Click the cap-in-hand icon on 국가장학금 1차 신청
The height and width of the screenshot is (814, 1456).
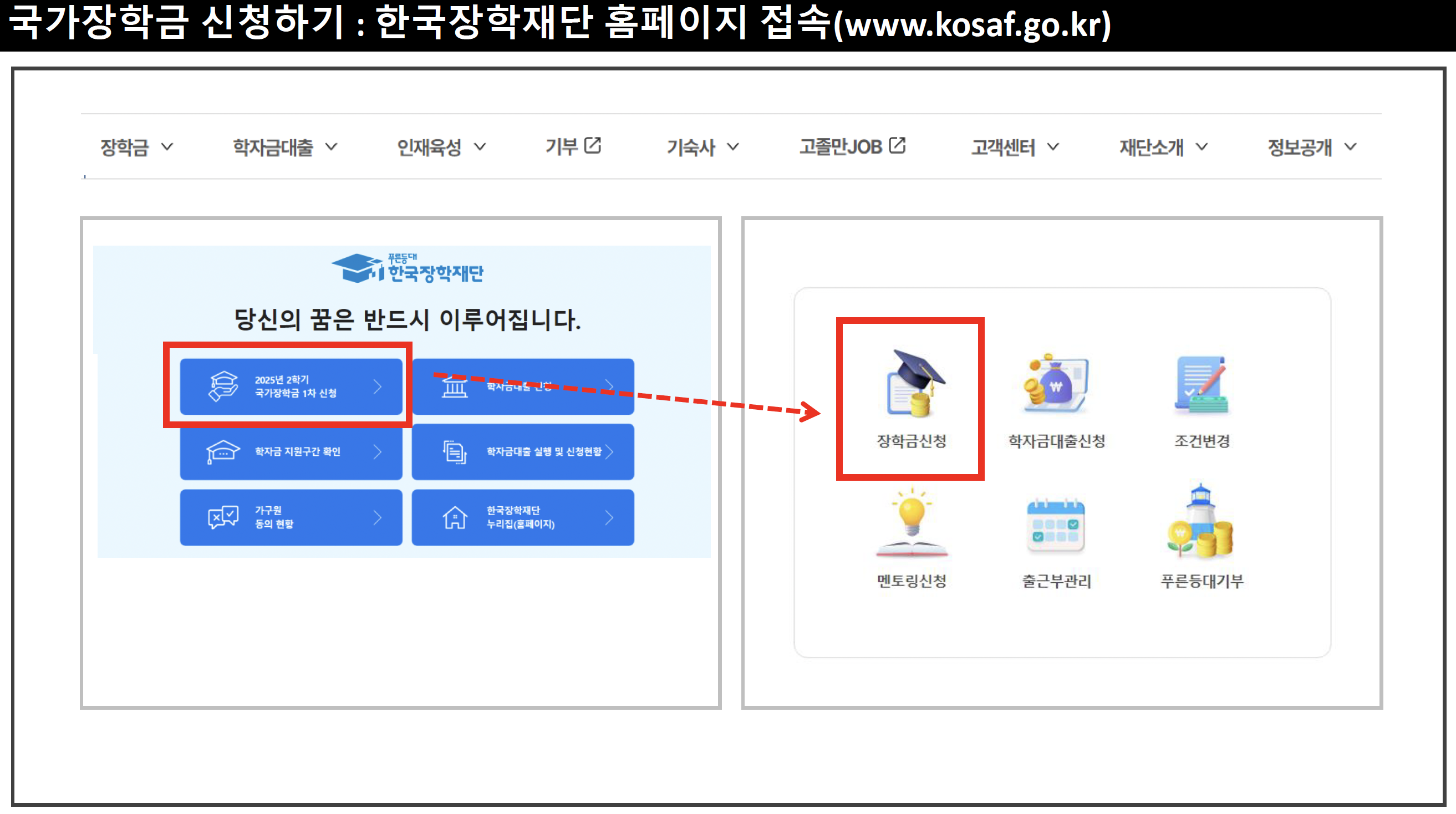[223, 386]
